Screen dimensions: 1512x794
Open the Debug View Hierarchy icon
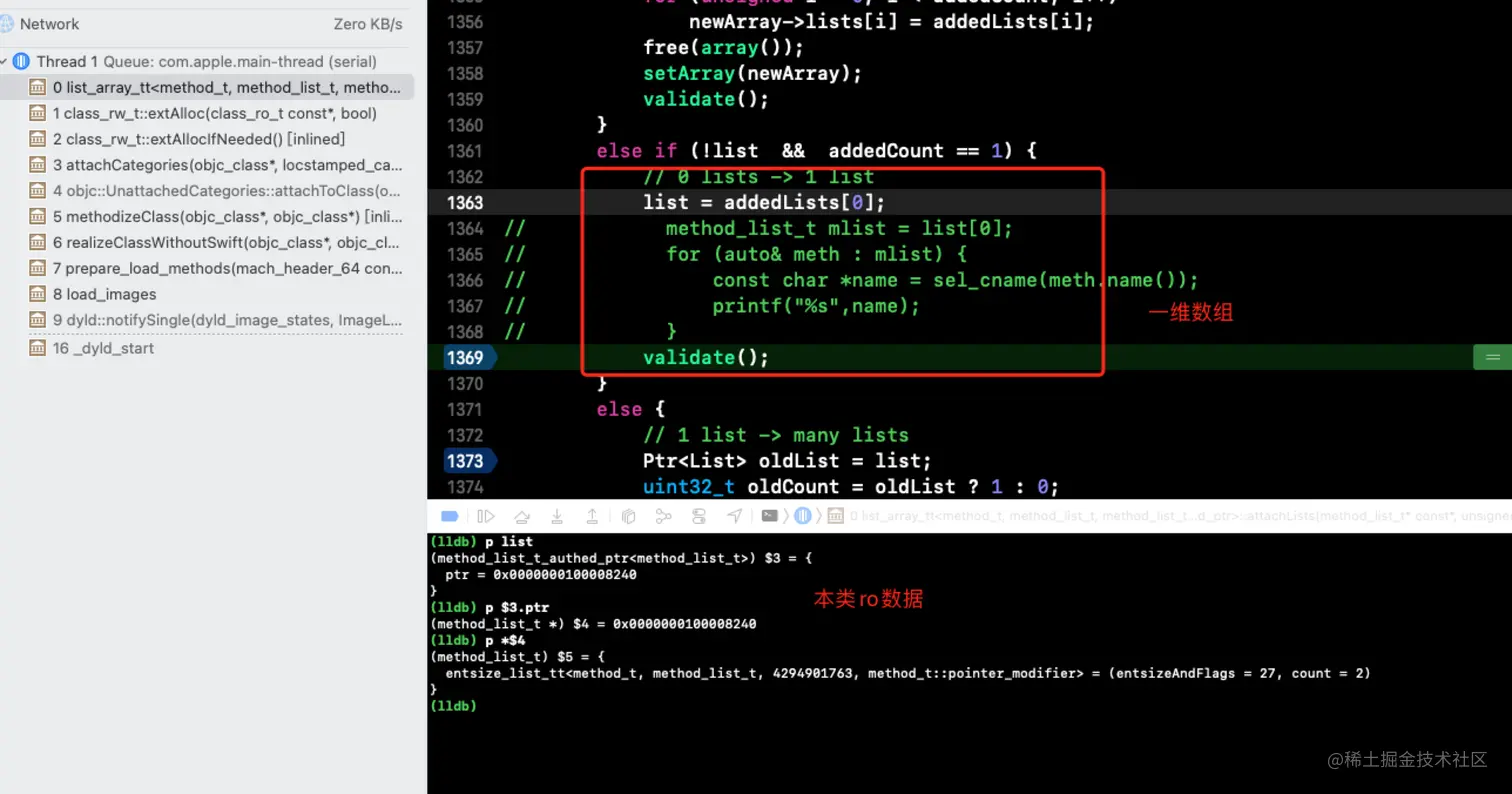628,516
